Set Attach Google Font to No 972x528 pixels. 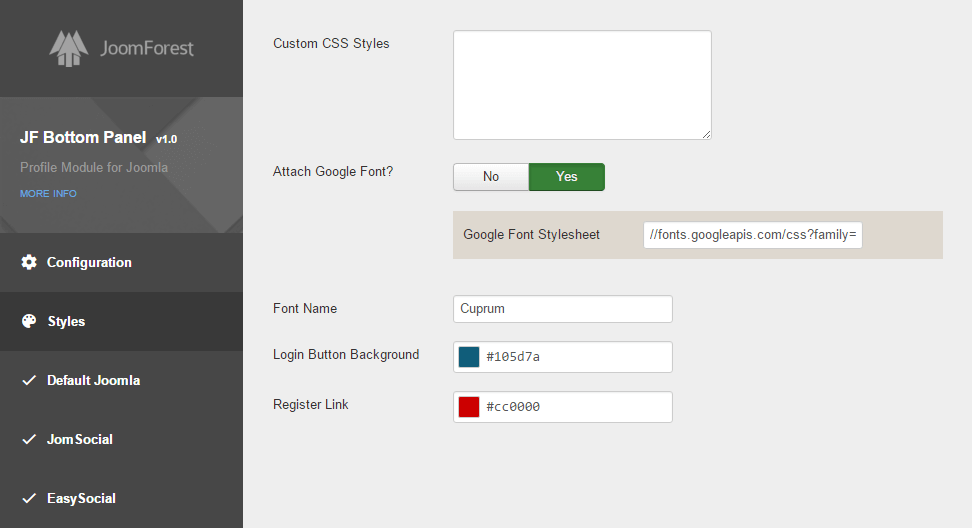490,177
